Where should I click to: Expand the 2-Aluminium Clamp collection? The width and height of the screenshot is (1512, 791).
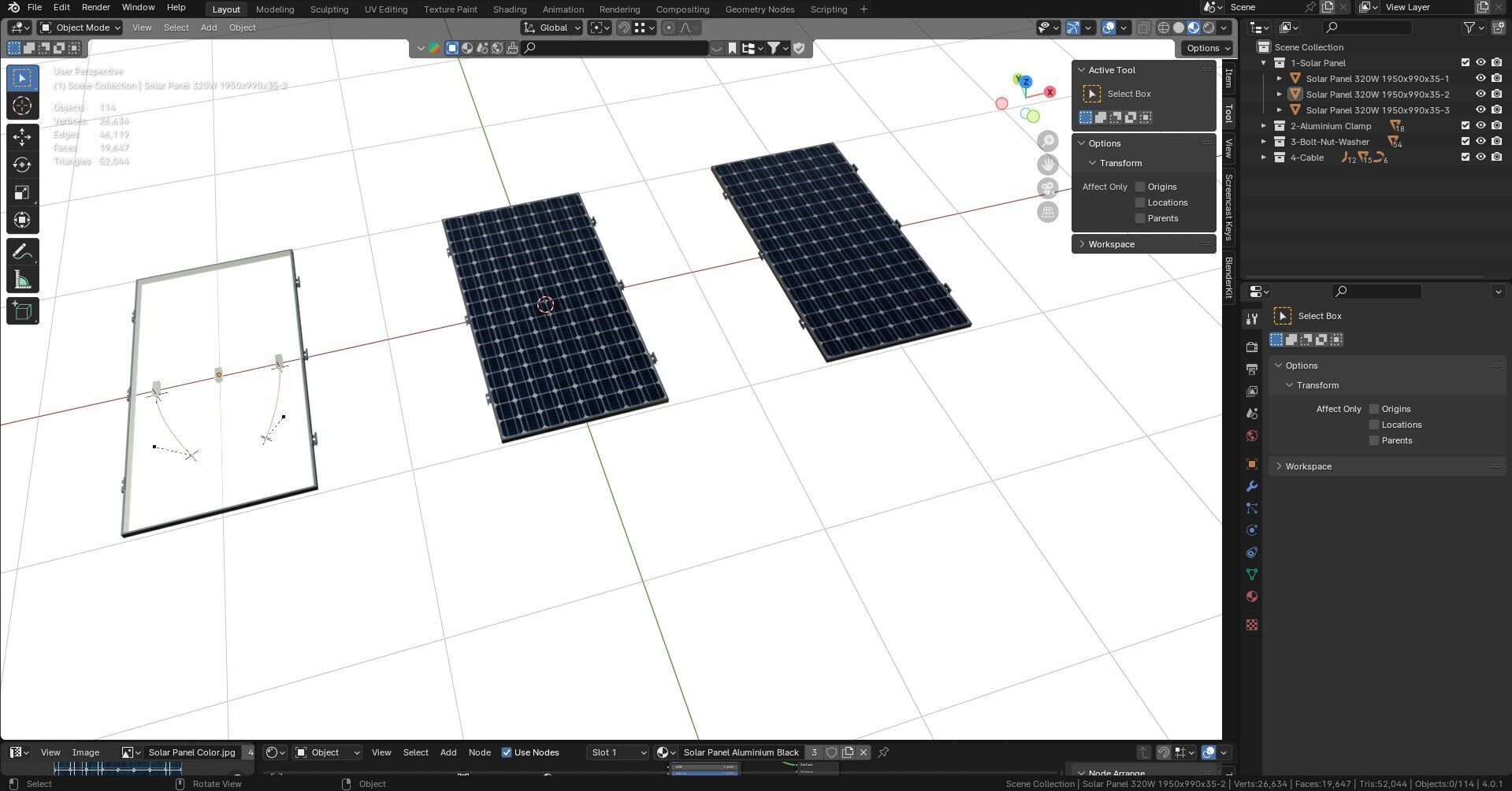[x=1264, y=126]
